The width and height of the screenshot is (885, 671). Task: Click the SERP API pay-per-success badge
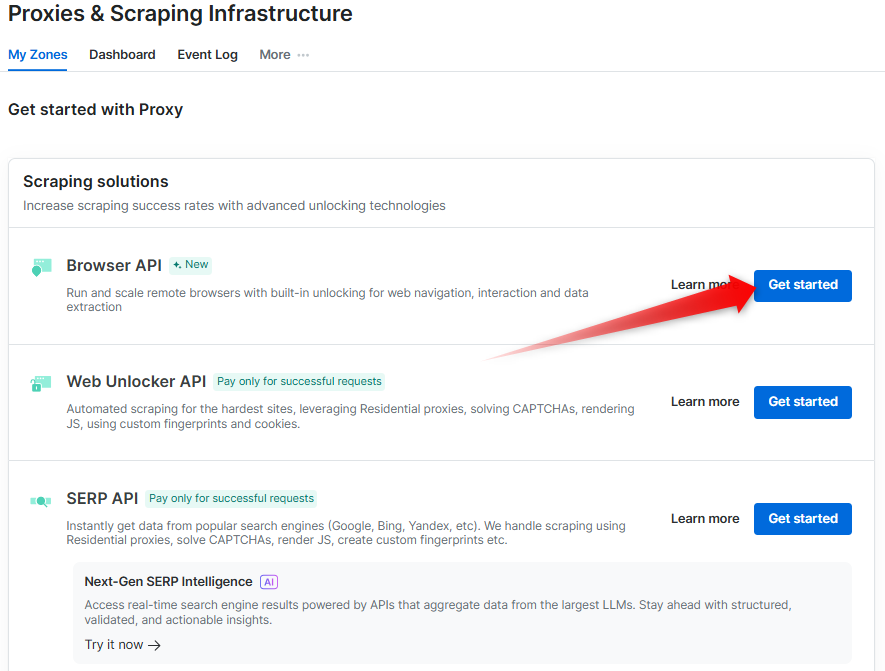(x=231, y=498)
